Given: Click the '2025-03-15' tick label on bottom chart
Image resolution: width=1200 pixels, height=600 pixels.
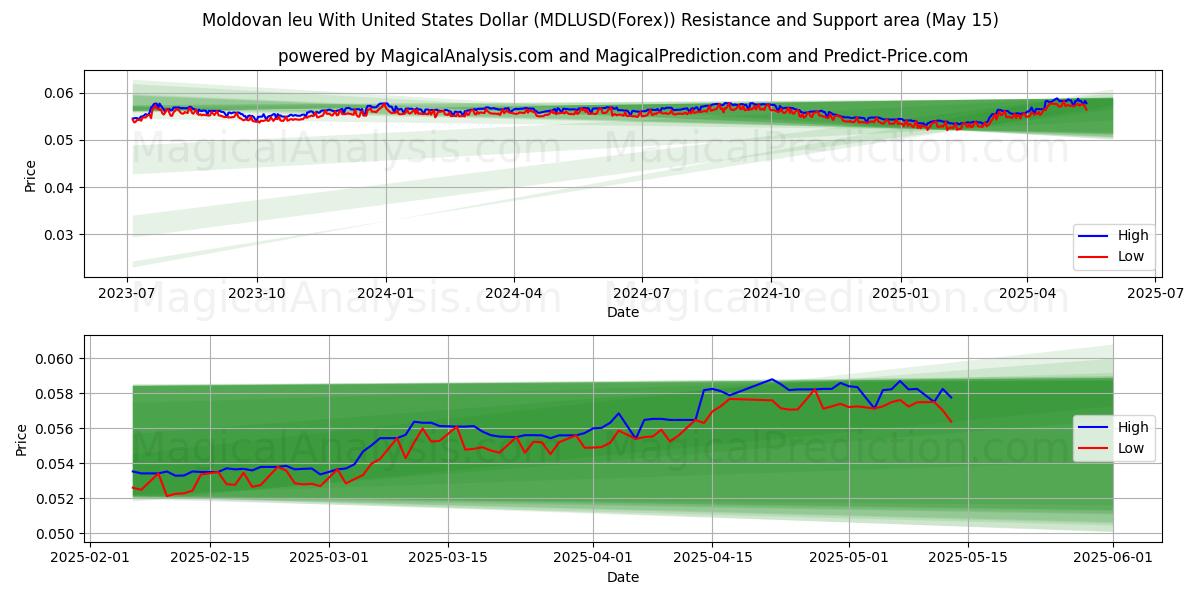Looking at the screenshot, I should 449,559.
